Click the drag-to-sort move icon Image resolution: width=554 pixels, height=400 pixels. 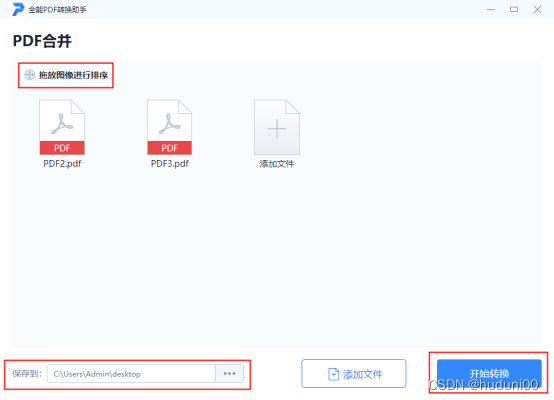click(x=30, y=75)
